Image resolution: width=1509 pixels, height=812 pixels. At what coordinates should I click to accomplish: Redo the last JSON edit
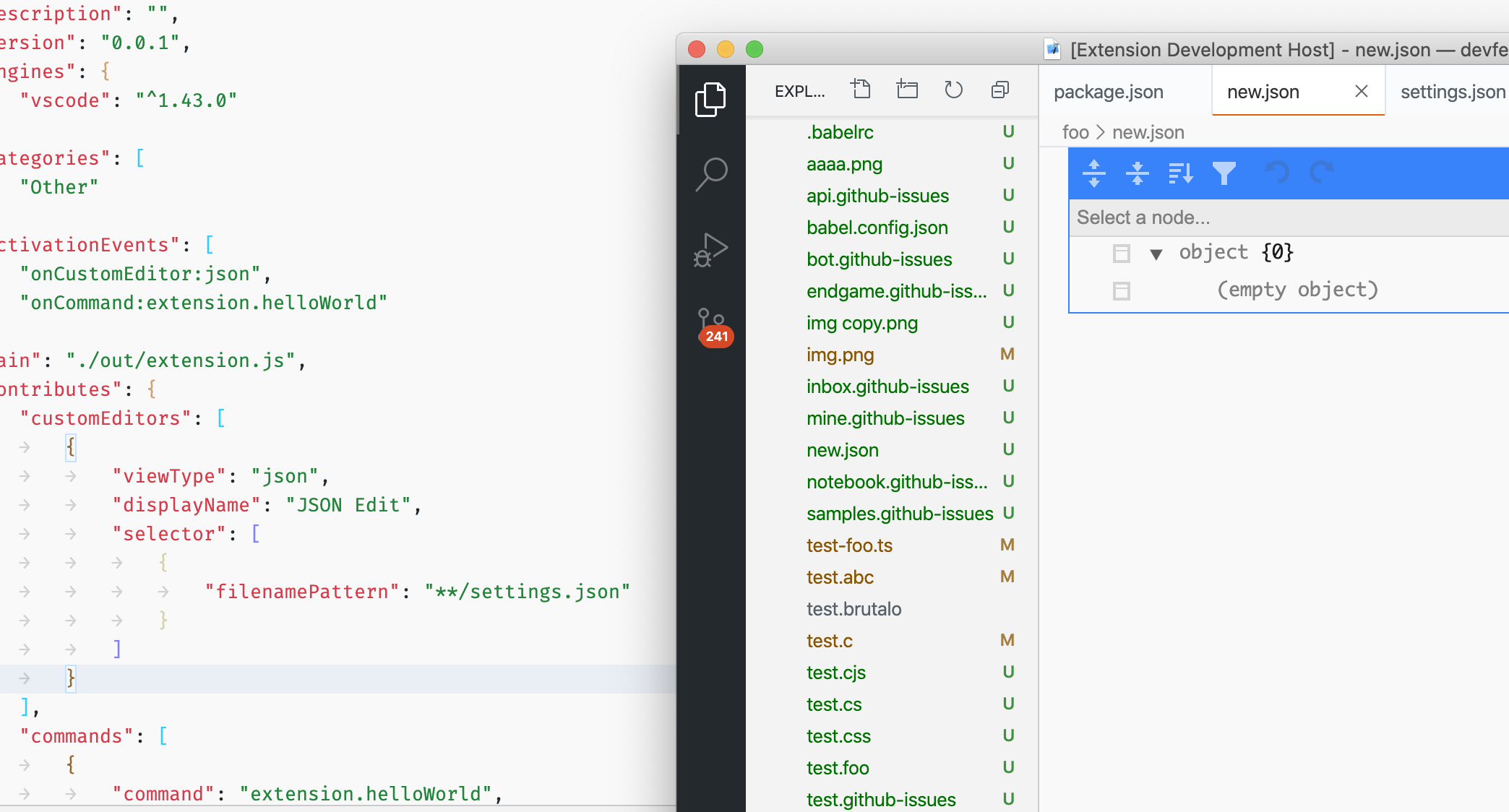click(x=1322, y=173)
